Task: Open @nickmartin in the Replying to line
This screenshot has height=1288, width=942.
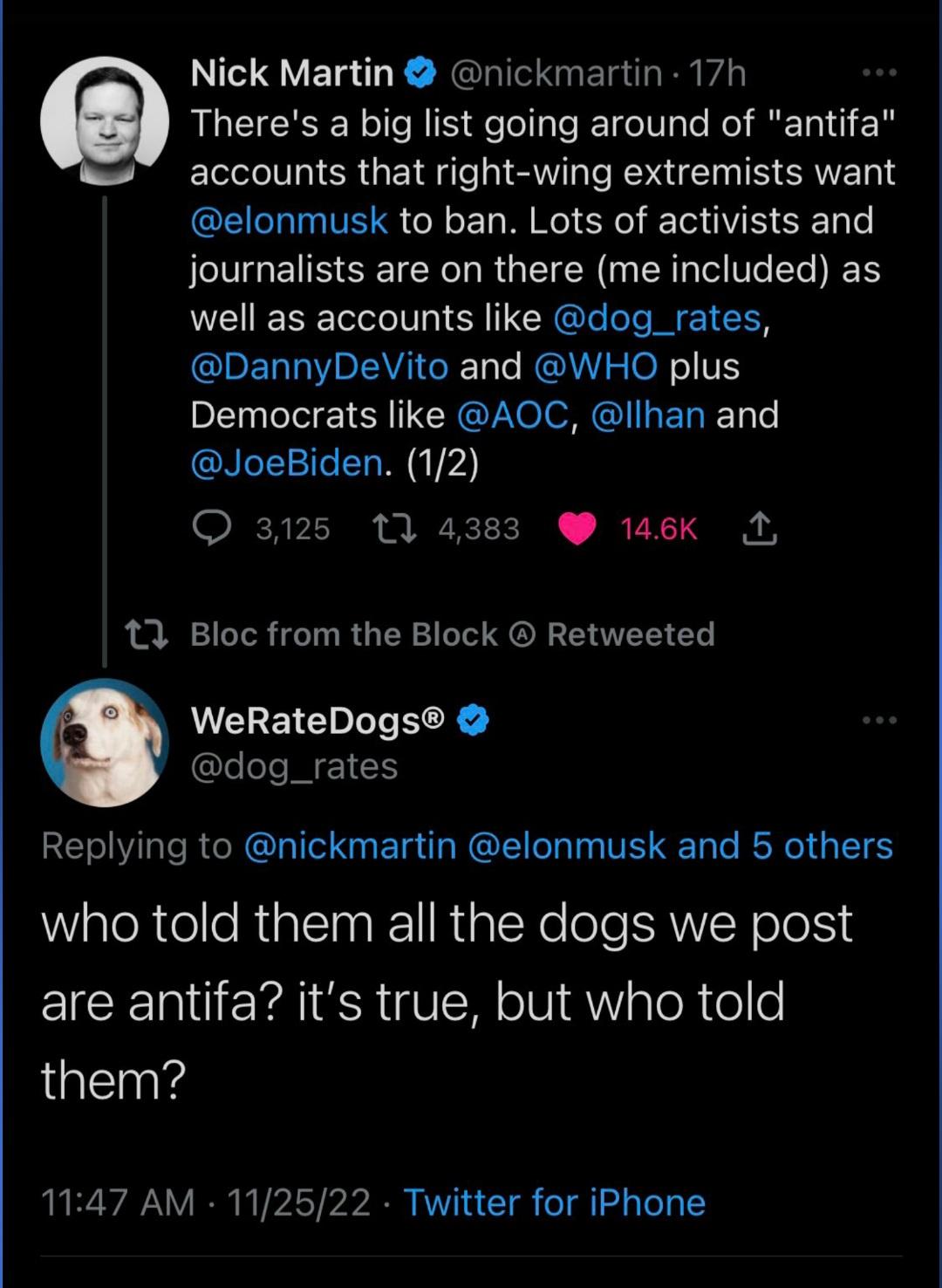Action: [351, 846]
